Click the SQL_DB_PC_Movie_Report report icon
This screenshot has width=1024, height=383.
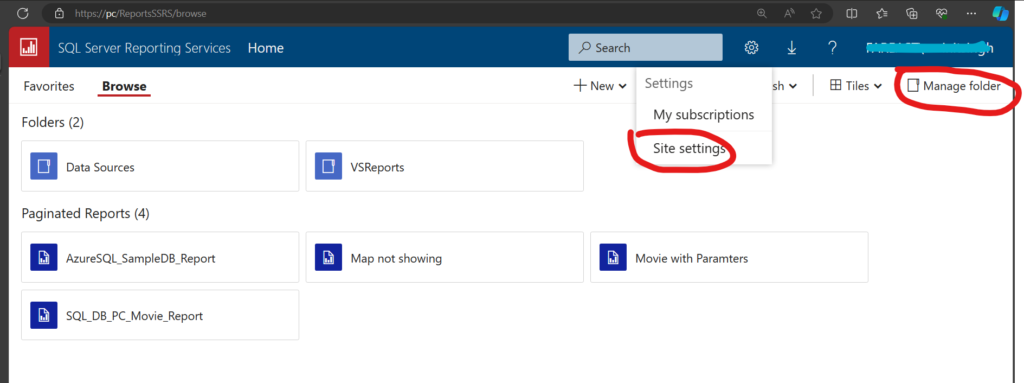coord(44,316)
